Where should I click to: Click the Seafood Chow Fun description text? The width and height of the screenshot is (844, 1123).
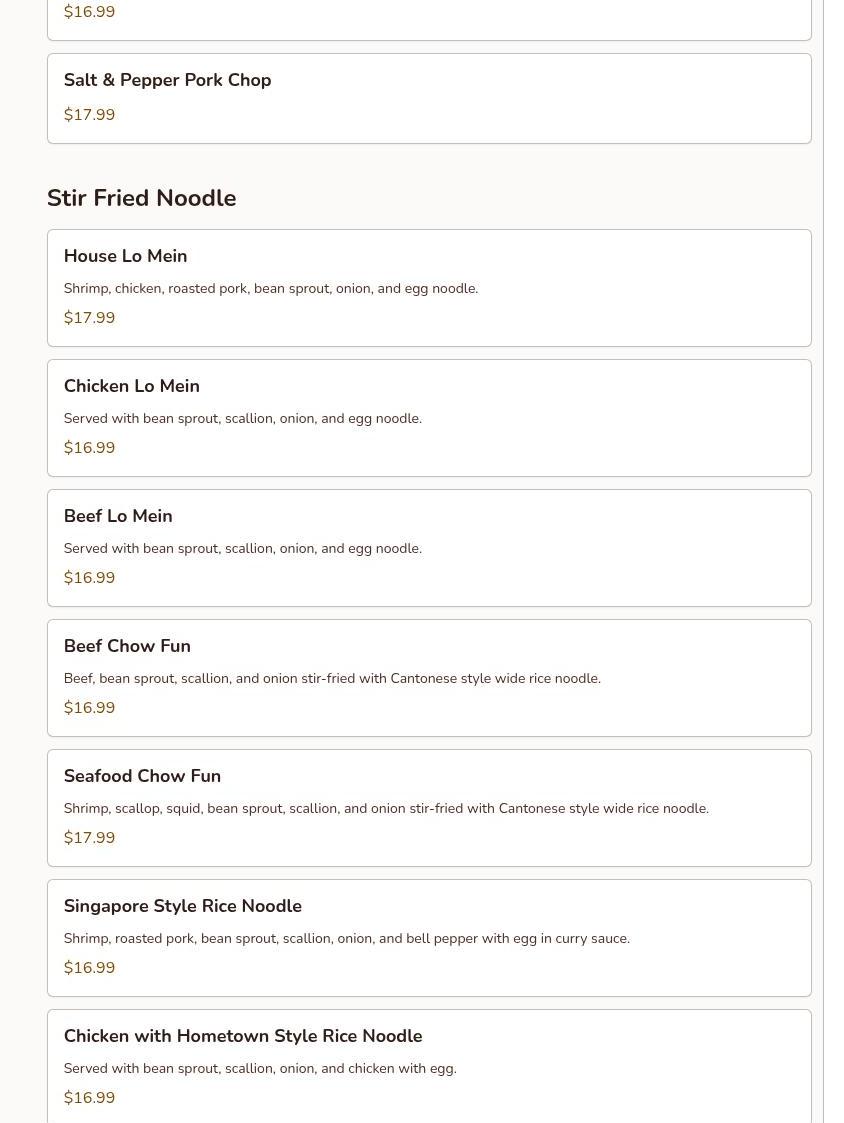click(x=385, y=809)
